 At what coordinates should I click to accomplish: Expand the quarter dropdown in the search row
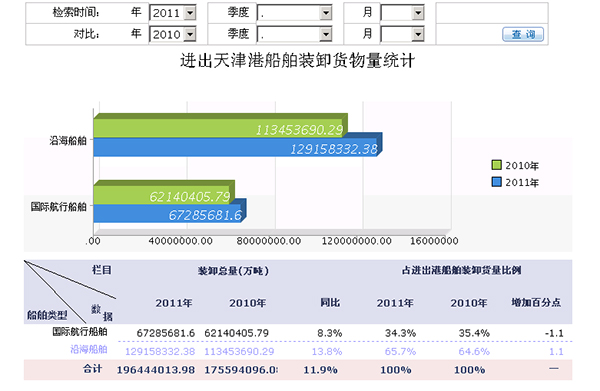pyautogui.click(x=294, y=13)
